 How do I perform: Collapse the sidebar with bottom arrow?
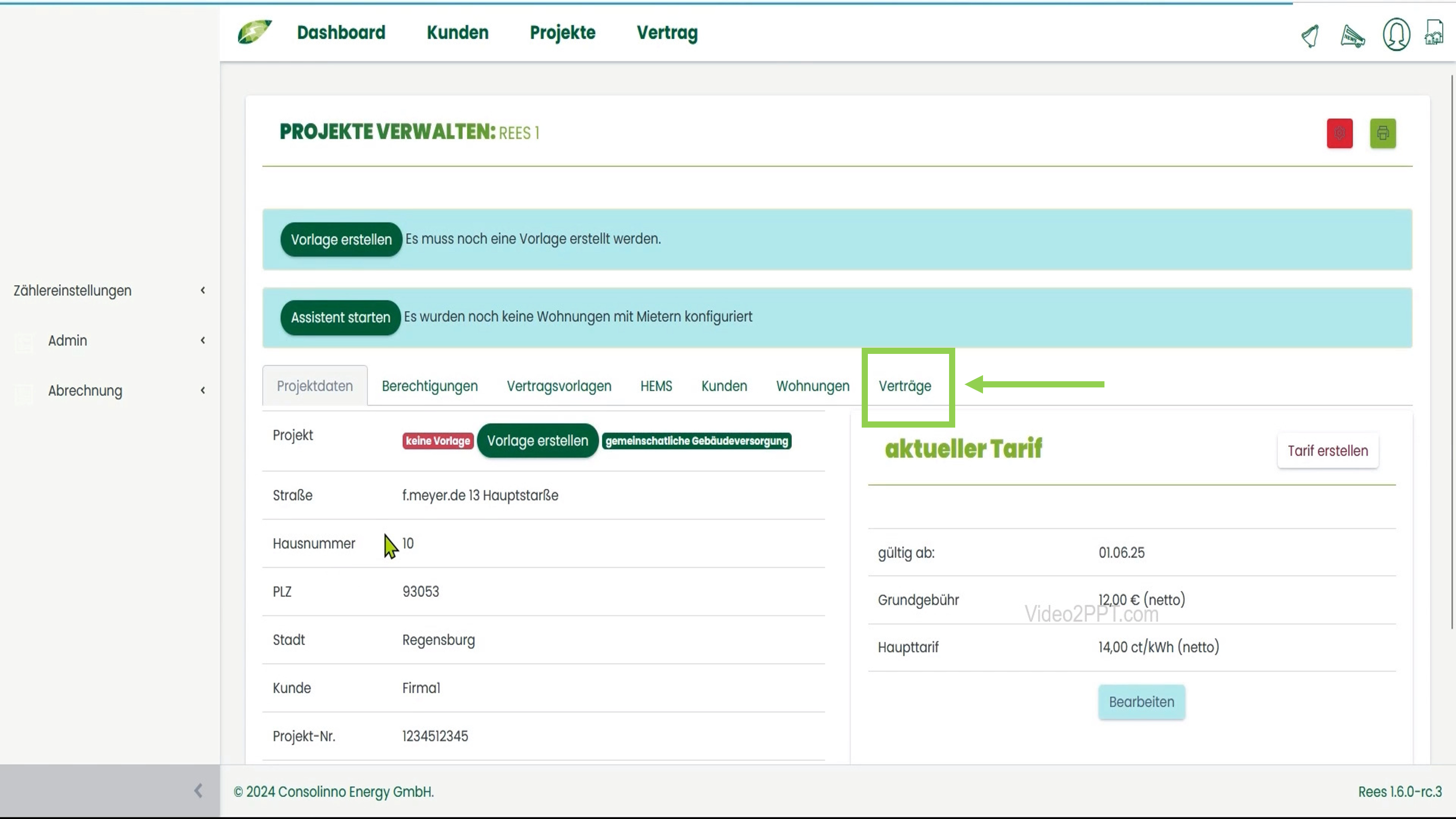[198, 791]
